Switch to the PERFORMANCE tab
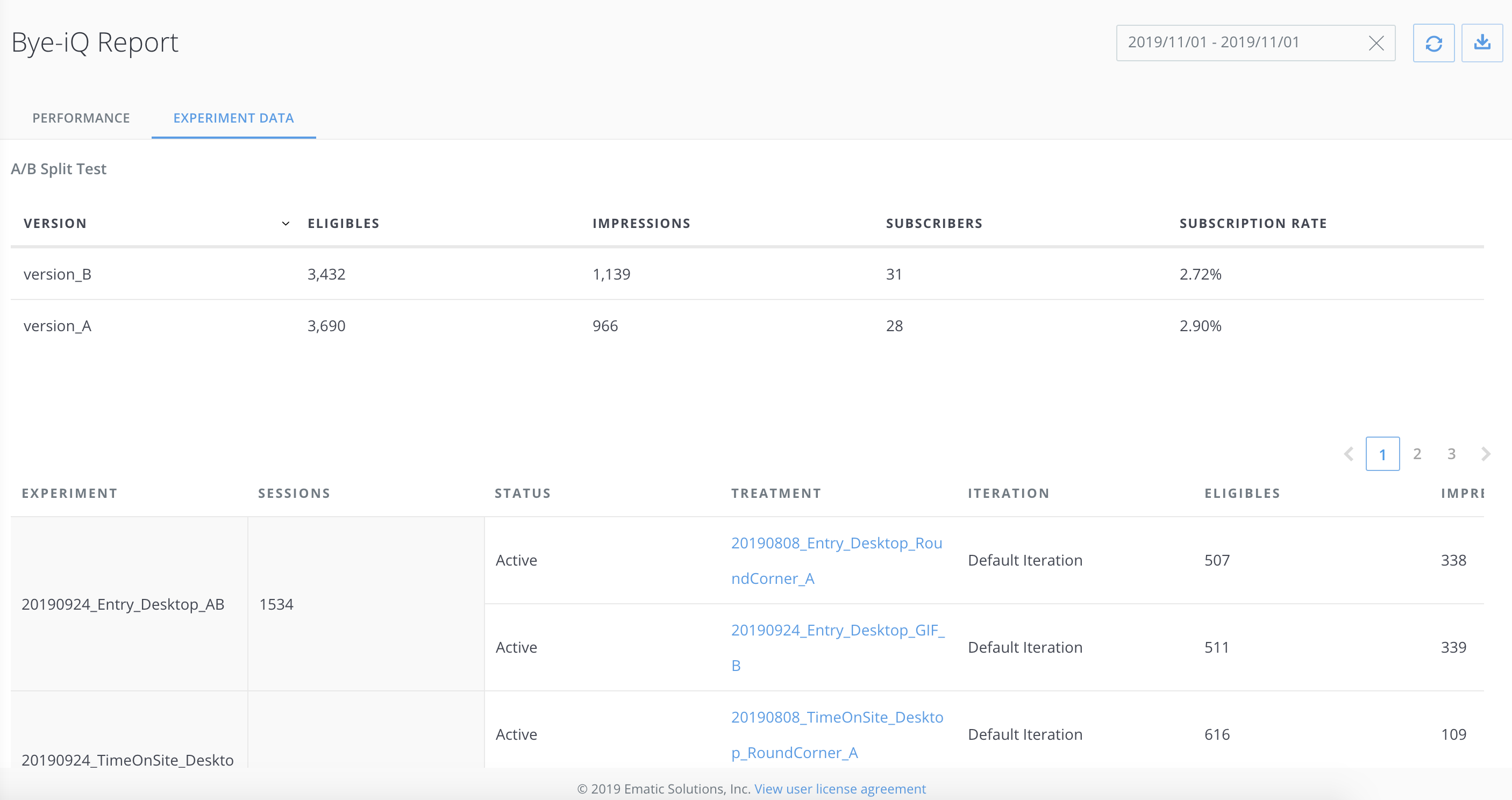1512x800 pixels. [x=81, y=118]
